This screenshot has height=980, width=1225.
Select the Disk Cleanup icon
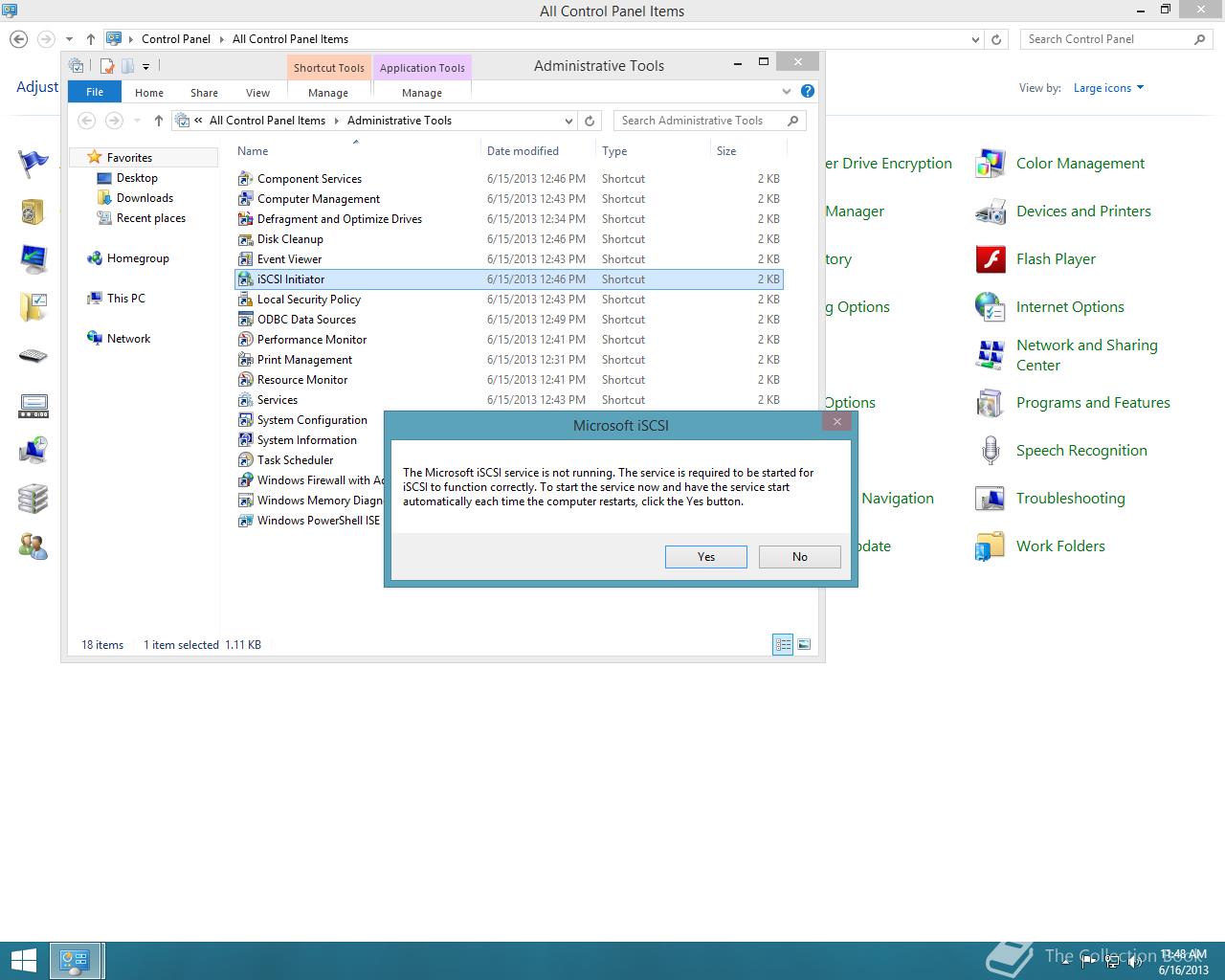pos(245,239)
